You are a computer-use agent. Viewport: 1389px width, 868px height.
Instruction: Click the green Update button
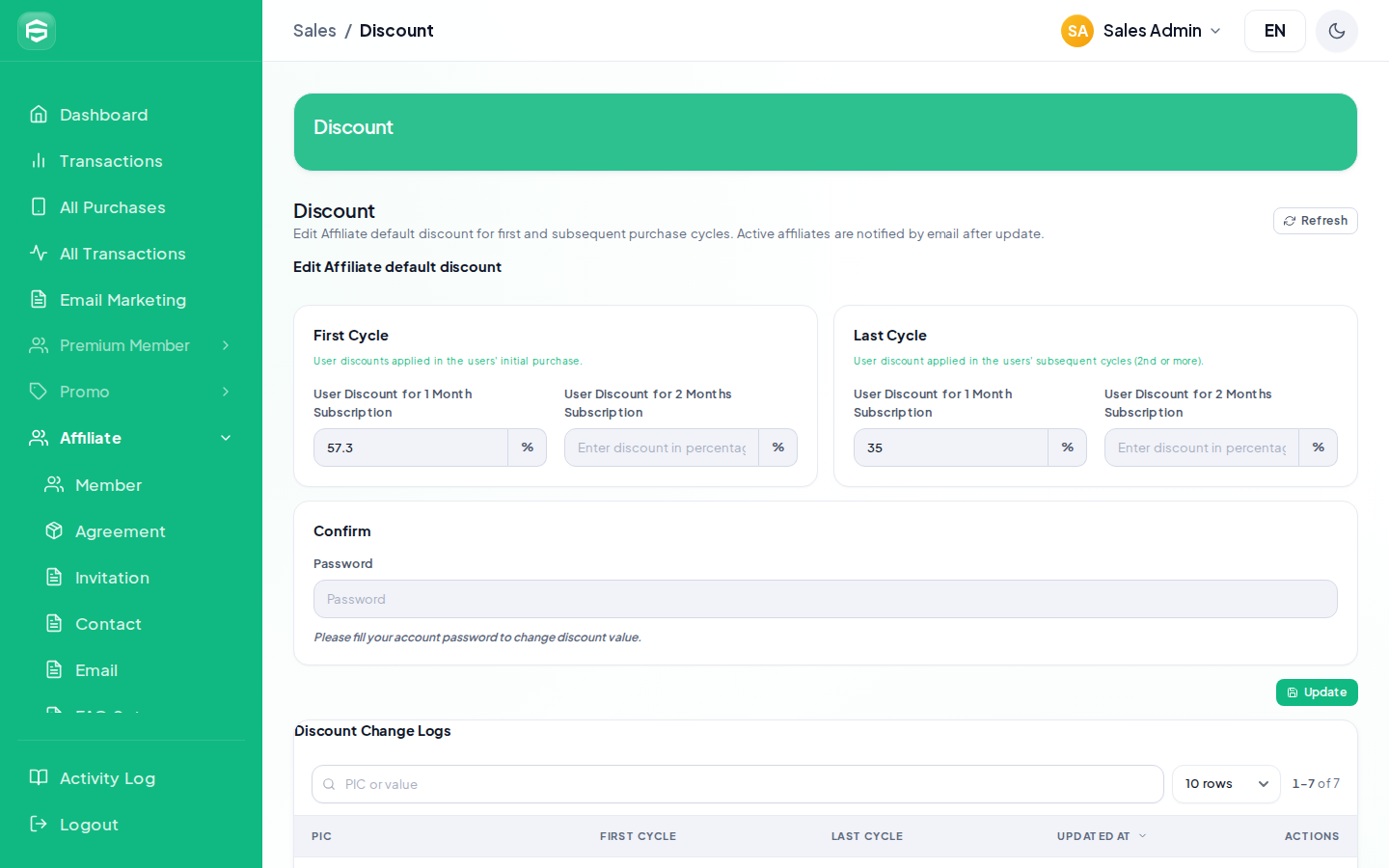pos(1317,692)
